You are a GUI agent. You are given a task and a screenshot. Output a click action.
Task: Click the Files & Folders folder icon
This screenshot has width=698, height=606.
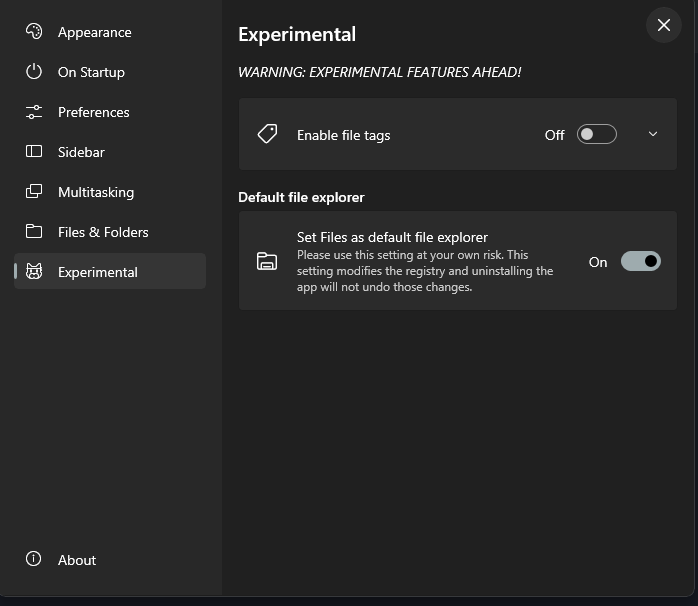pyautogui.click(x=34, y=232)
